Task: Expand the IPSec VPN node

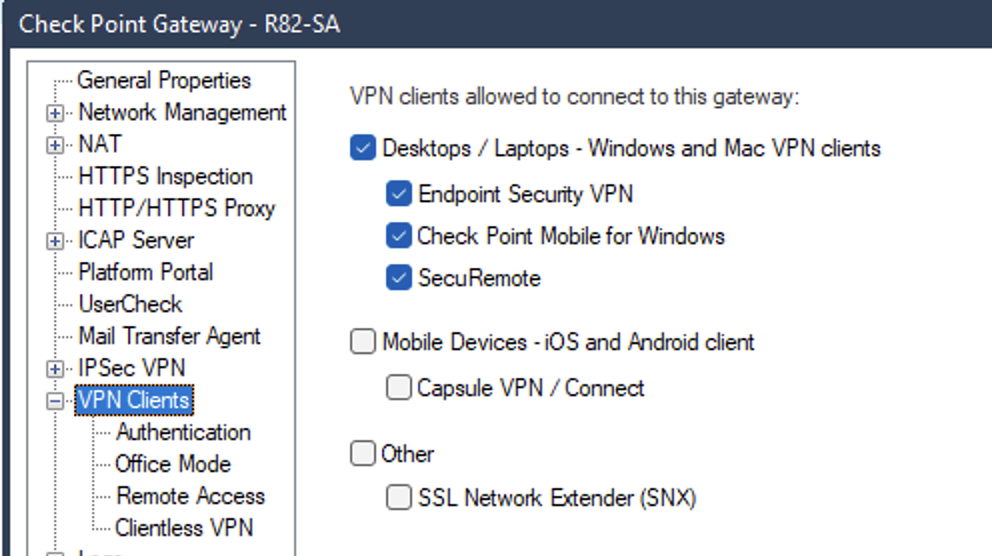Action: 55,369
